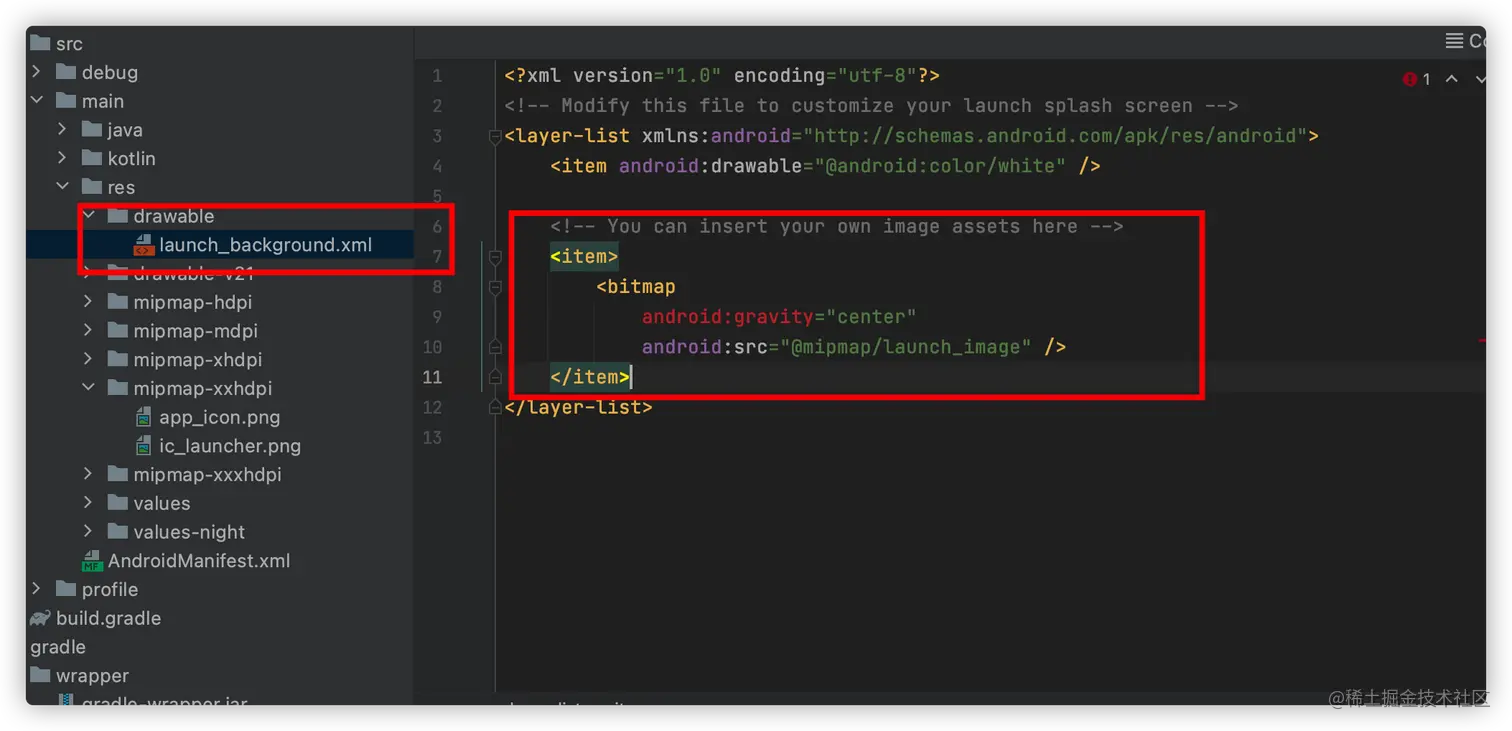Click the android:gravity attribute text
Viewport: 1512px width, 731px height.
[x=728, y=317]
